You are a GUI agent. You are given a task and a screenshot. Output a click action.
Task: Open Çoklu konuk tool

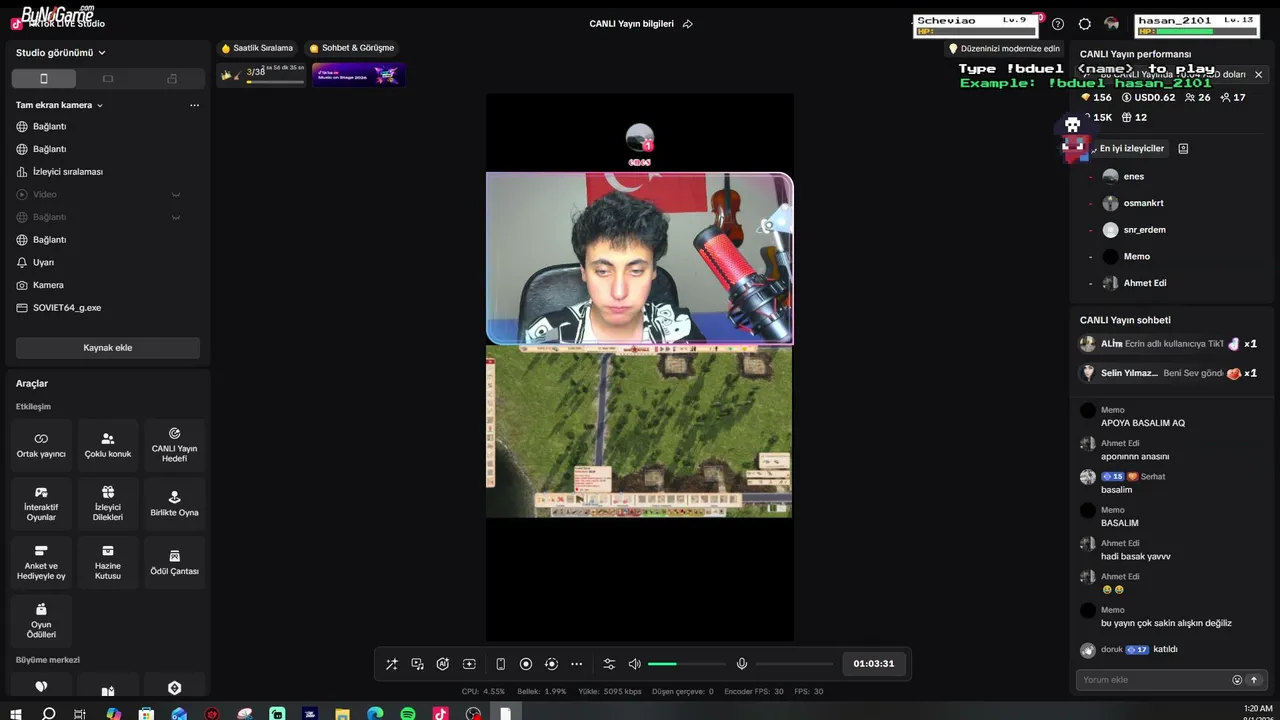pos(108,445)
